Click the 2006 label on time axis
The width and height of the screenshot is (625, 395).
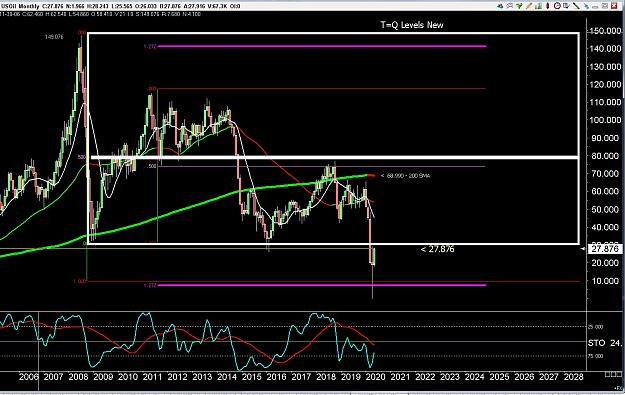click(29, 377)
